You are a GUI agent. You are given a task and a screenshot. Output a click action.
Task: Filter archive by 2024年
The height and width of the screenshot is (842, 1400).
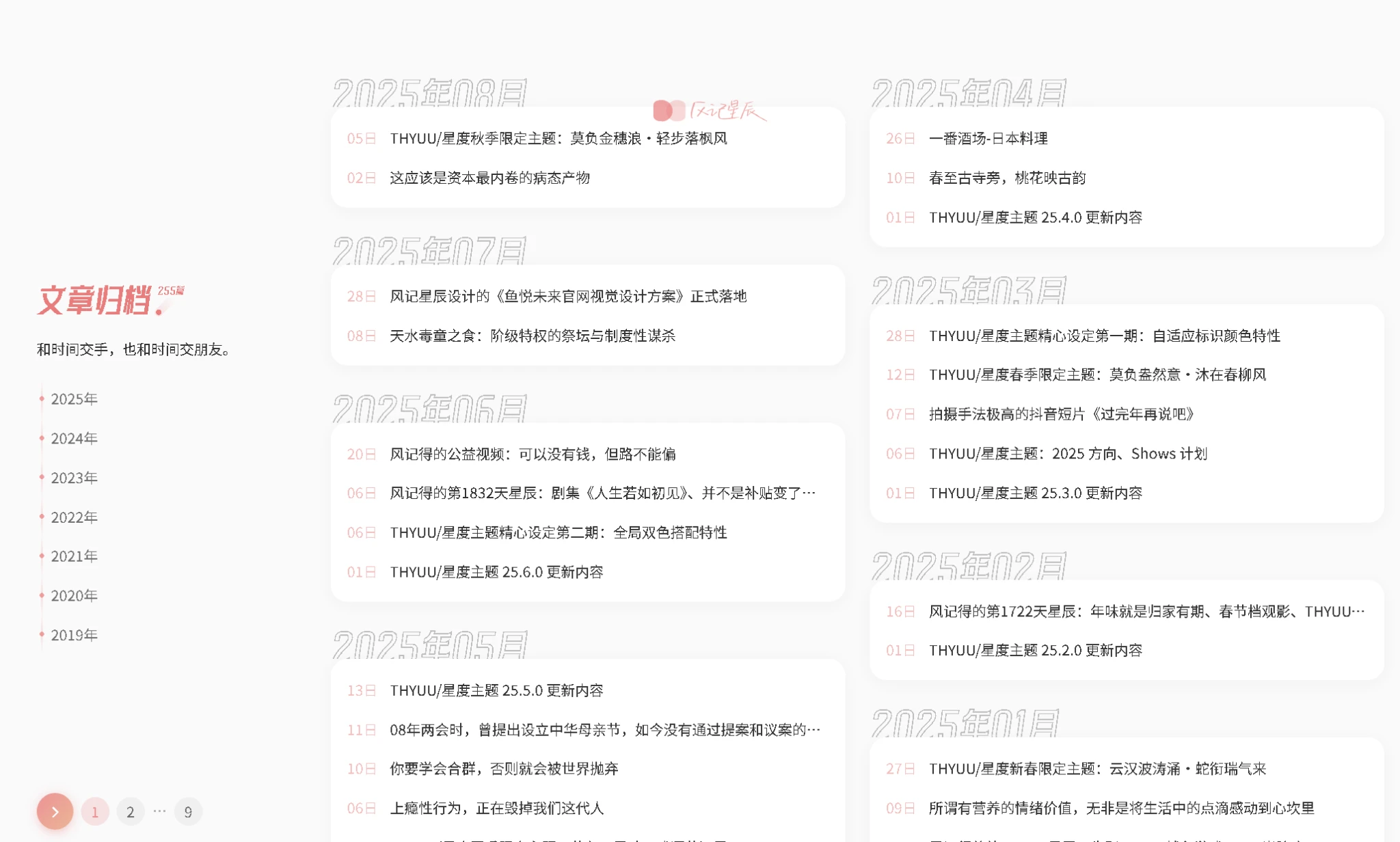point(74,439)
